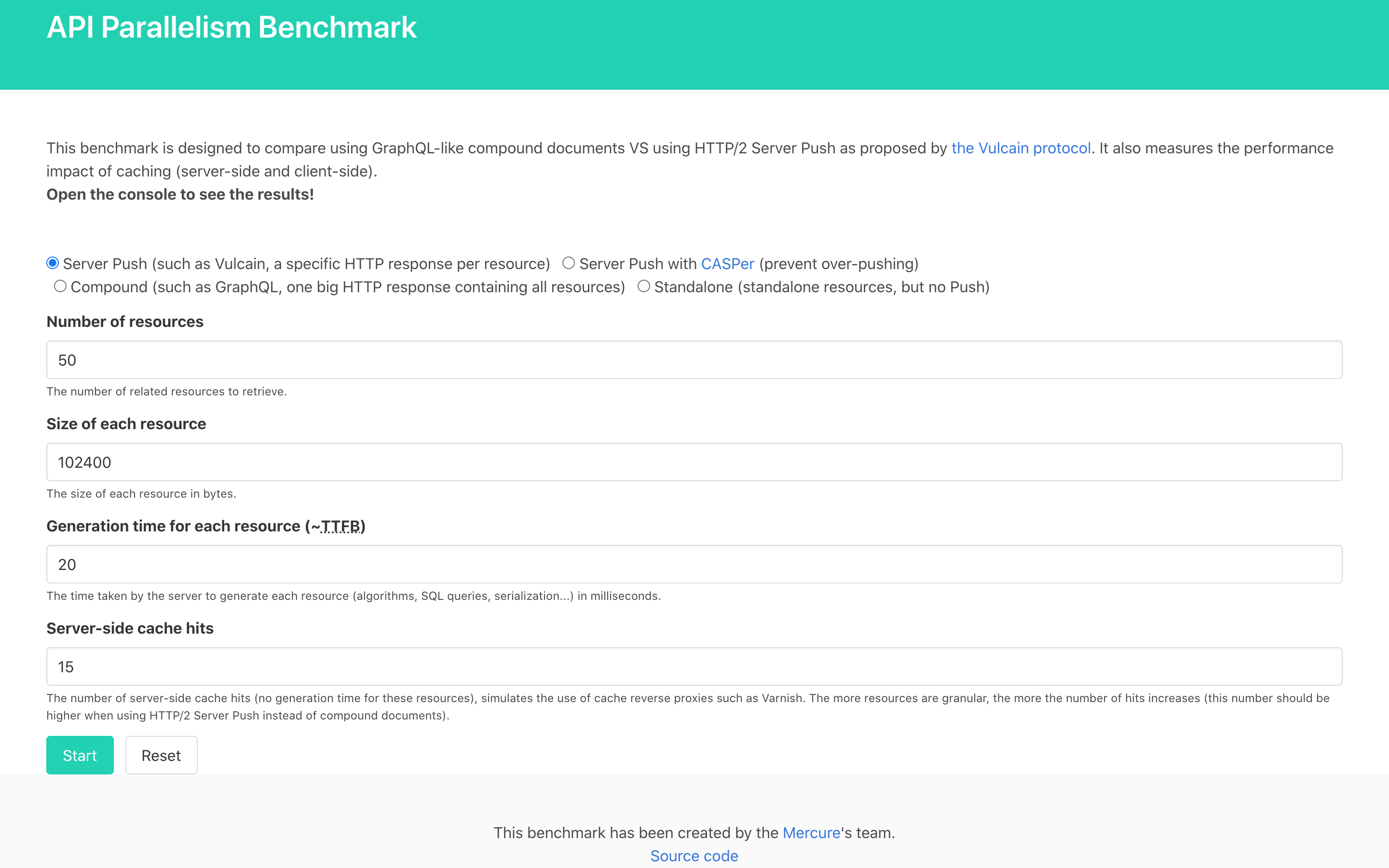1389x868 pixels.
Task: Click the Size of each resource label
Action: coord(126,424)
